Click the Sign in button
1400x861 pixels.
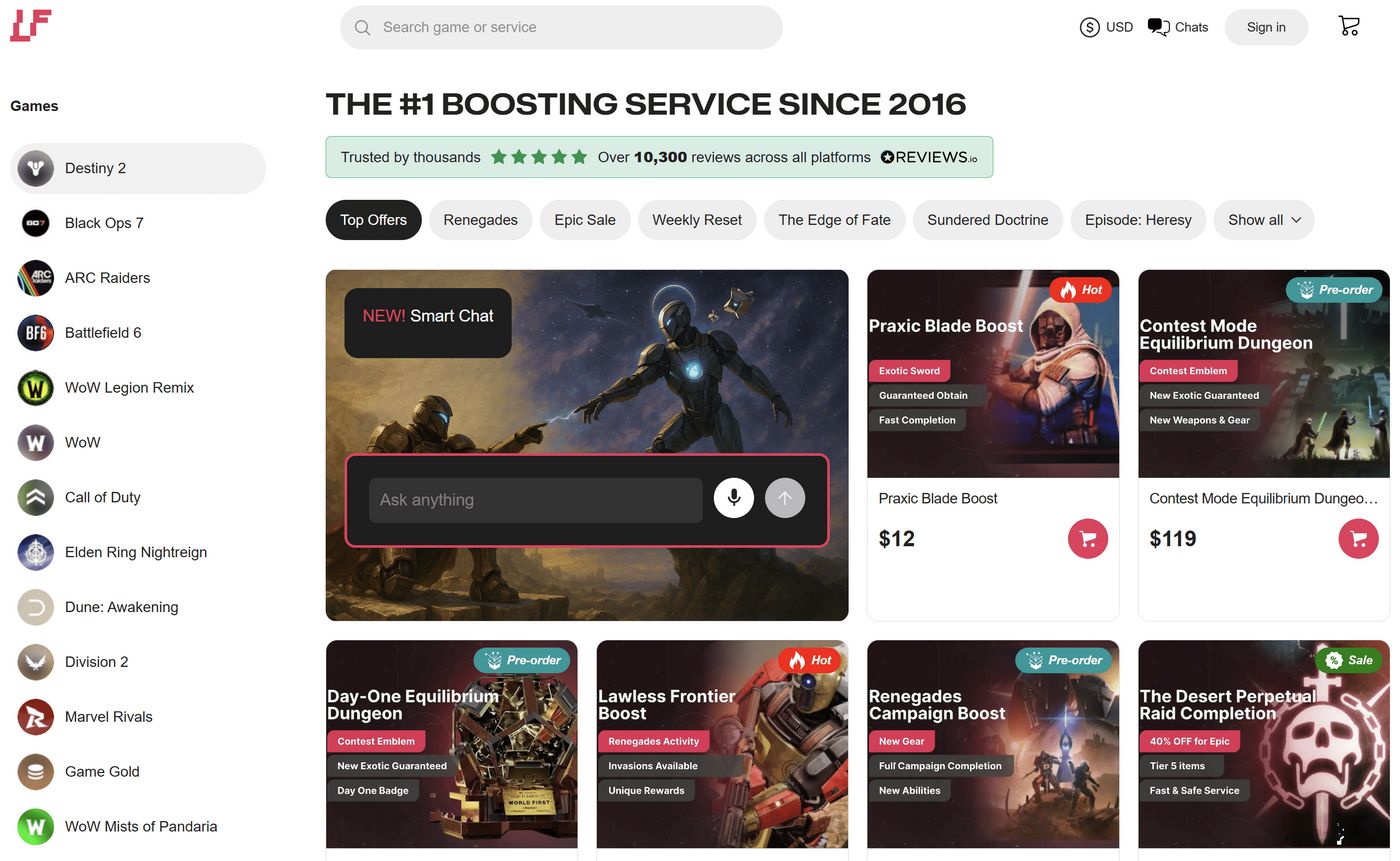tap(1266, 27)
